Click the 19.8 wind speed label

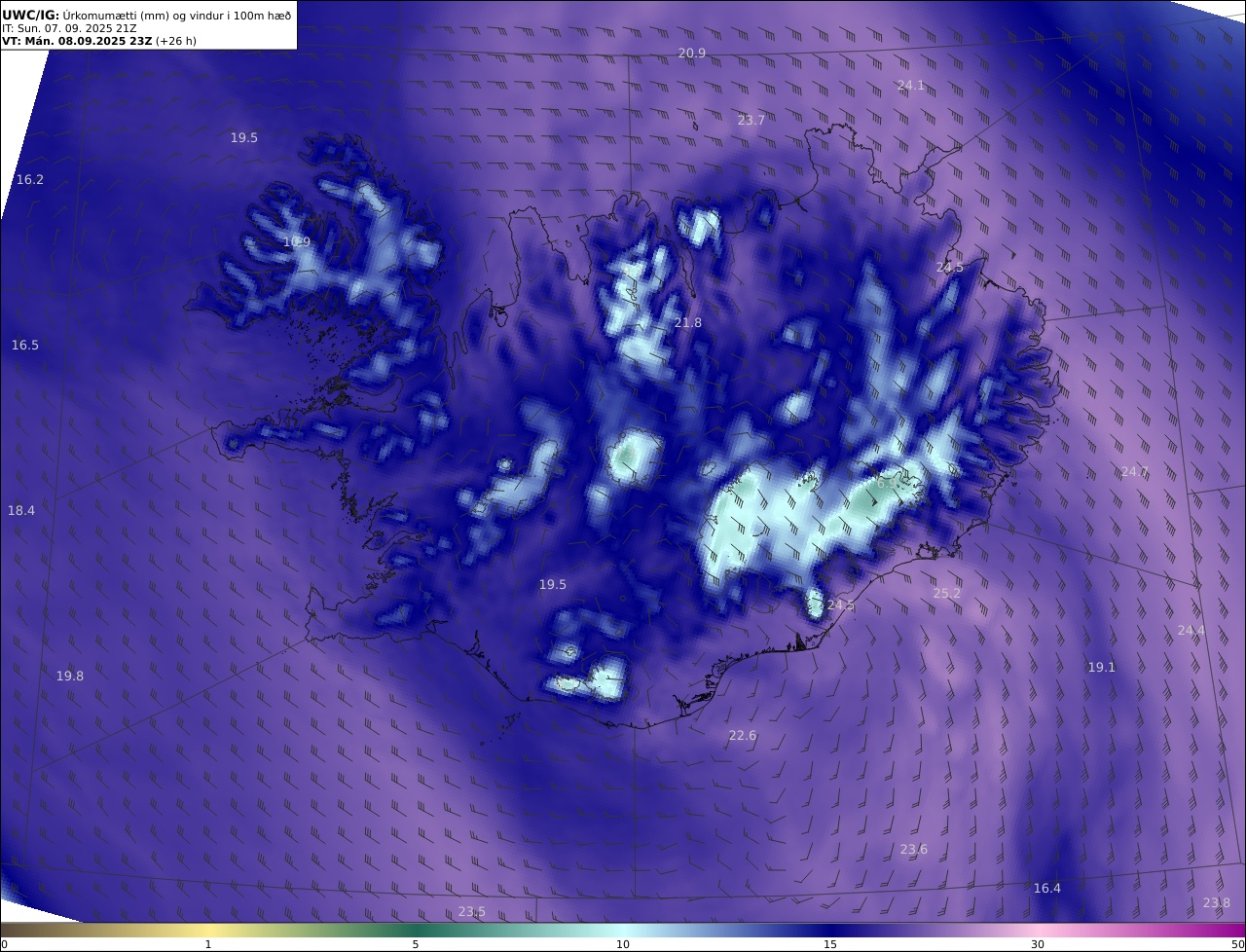[70, 676]
